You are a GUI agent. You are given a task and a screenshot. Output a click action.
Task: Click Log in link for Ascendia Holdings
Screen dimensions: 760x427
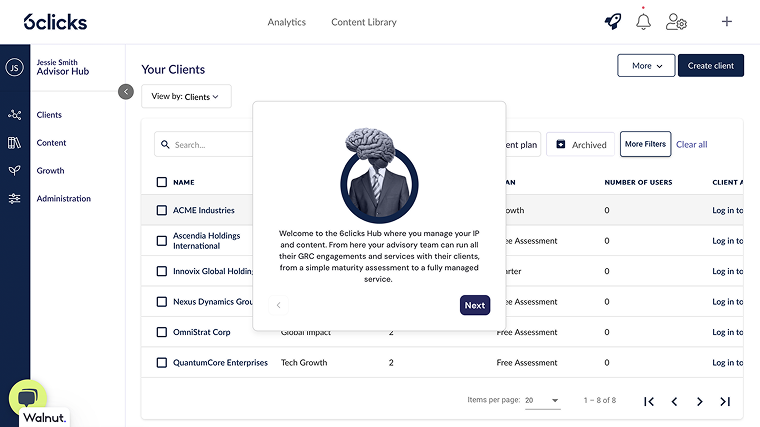pos(728,241)
